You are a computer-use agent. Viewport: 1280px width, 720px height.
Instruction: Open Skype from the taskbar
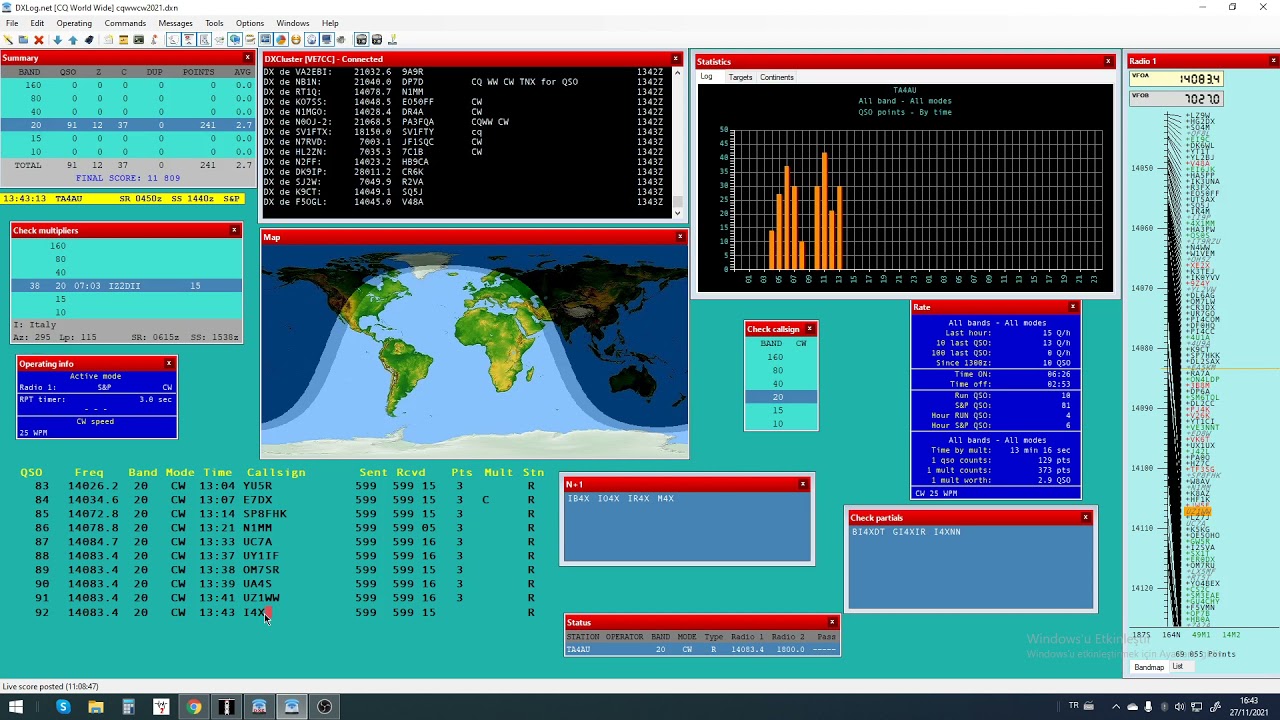point(63,707)
